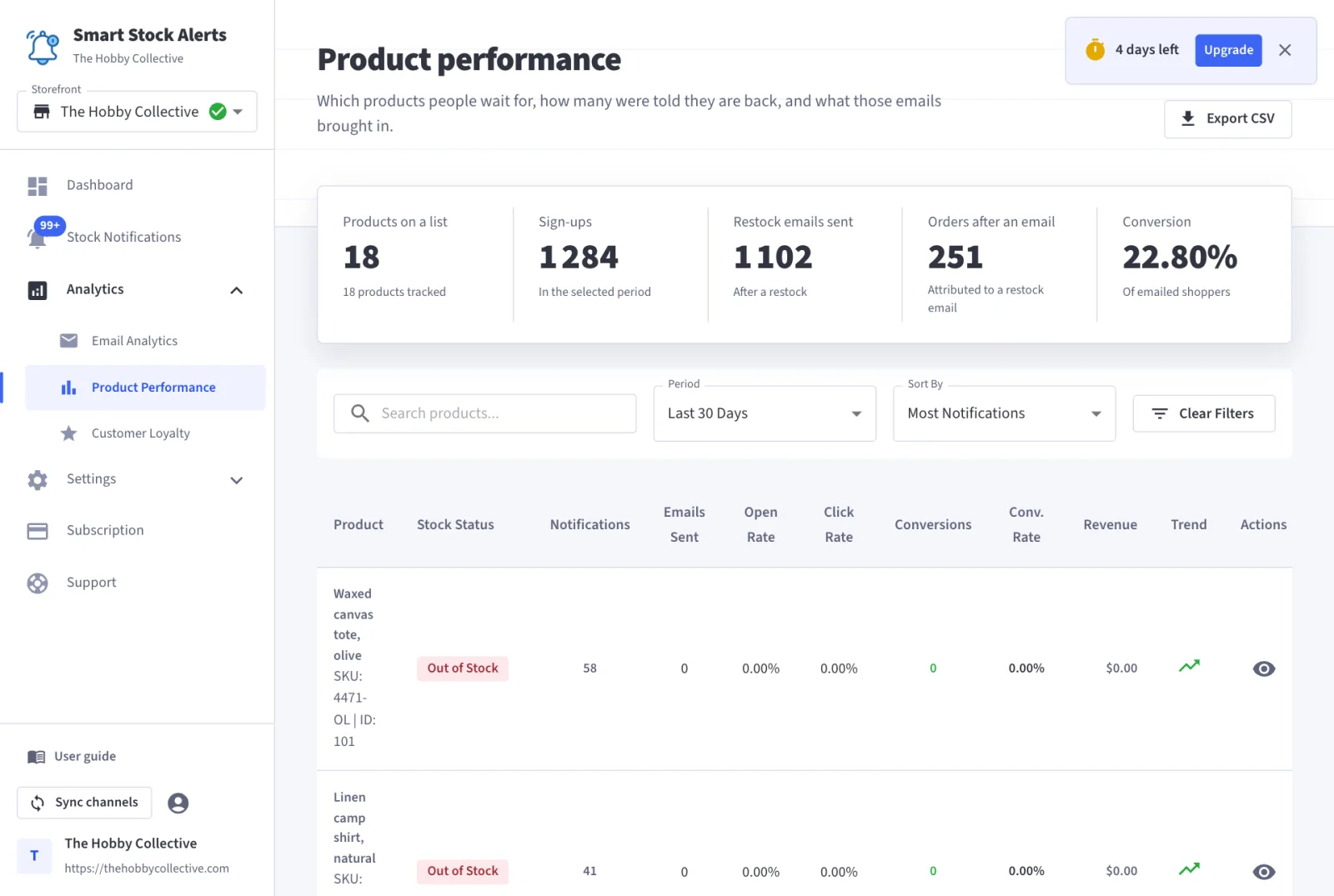Click the trend arrow for Waxed canvas tote
The image size is (1334, 896).
pos(1189,666)
